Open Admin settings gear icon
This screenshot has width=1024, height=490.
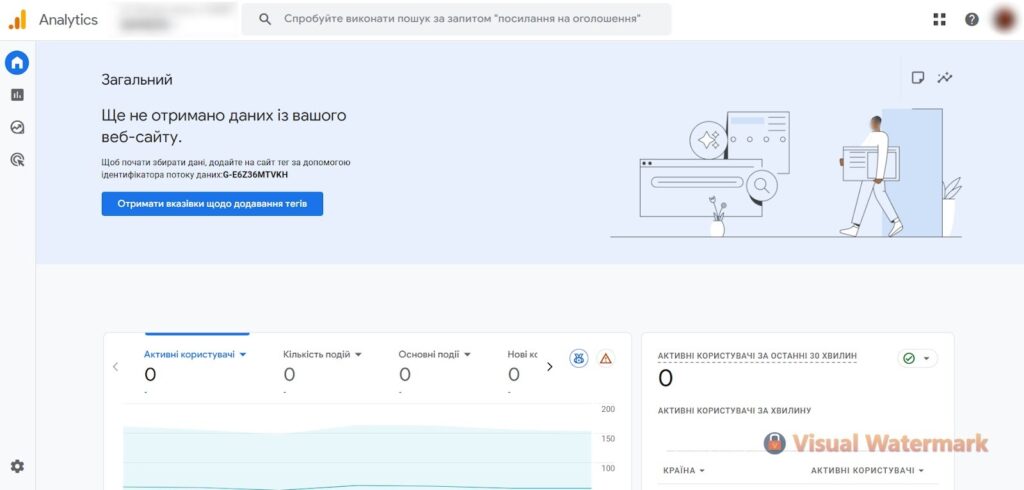pos(17,466)
